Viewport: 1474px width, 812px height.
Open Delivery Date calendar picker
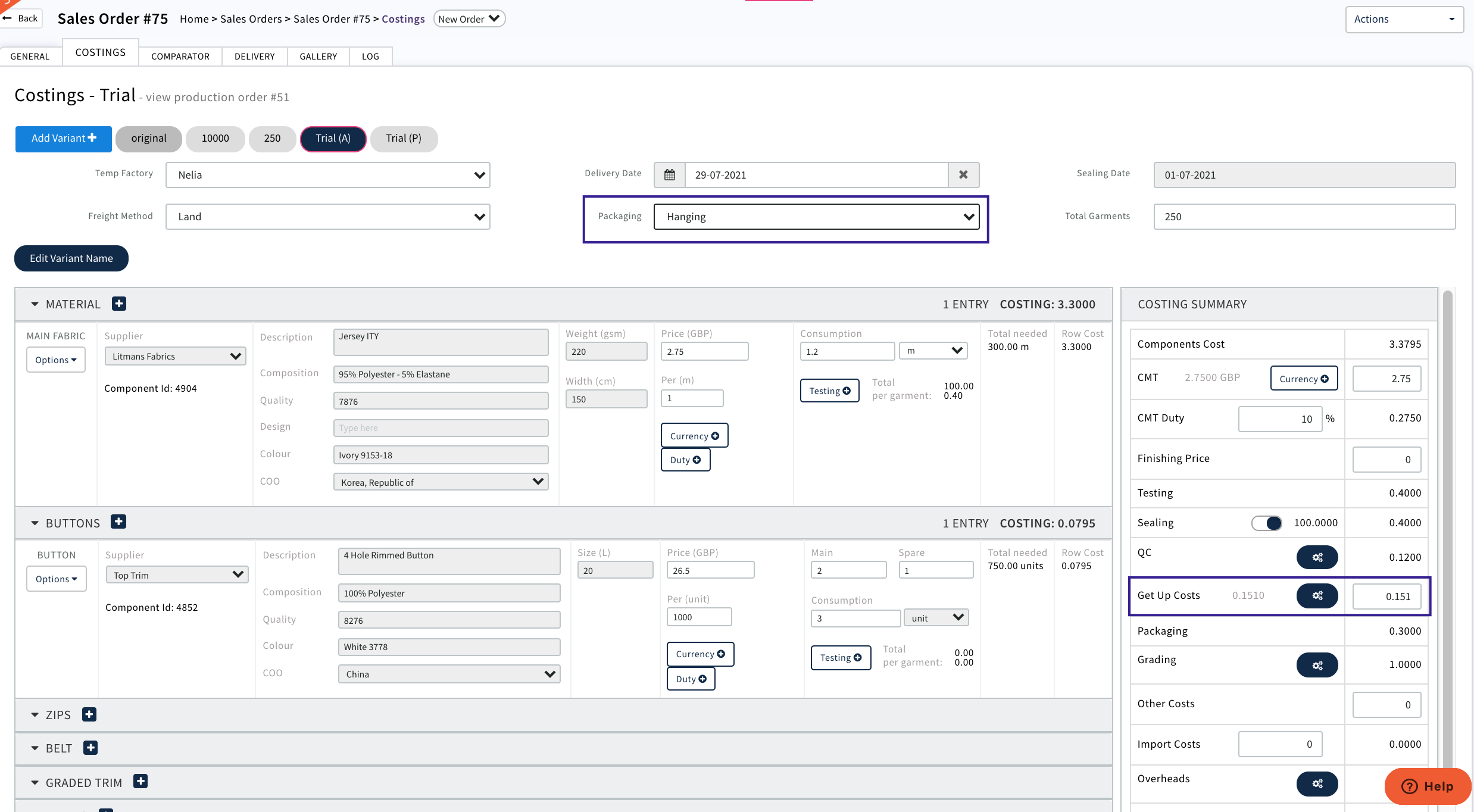[670, 175]
